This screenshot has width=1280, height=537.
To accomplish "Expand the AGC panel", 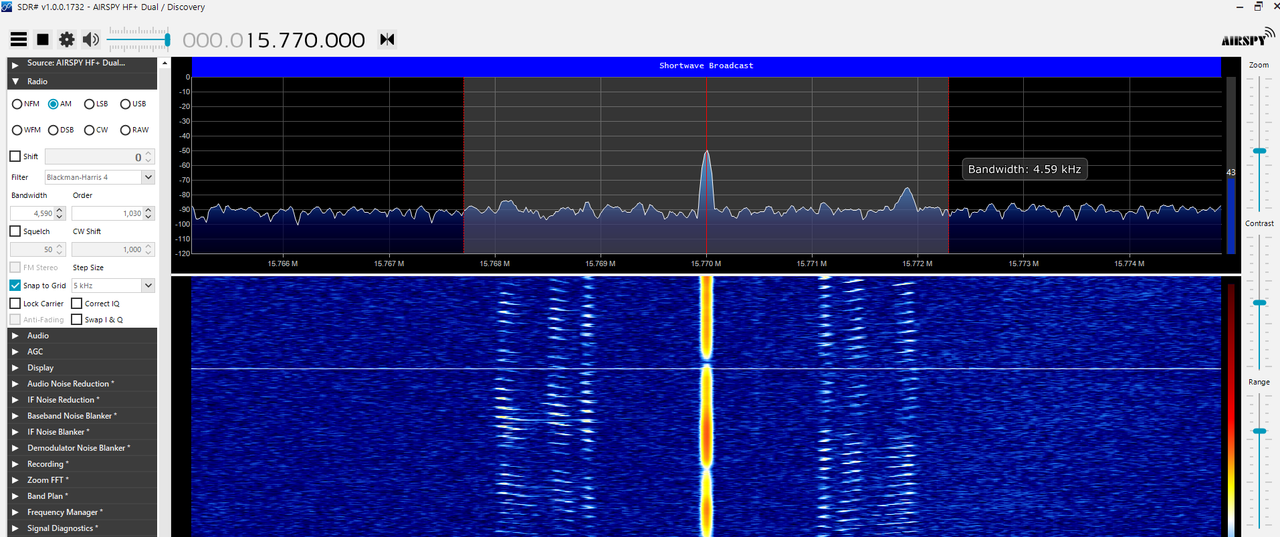I will [83, 351].
